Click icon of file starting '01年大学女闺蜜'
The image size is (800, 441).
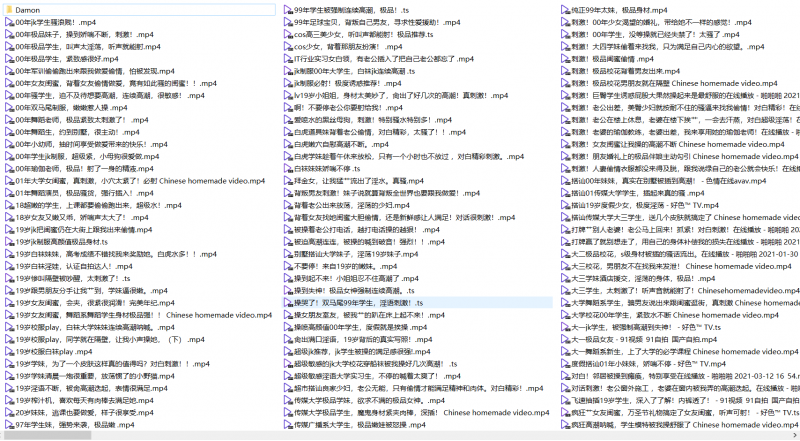coord(8,181)
